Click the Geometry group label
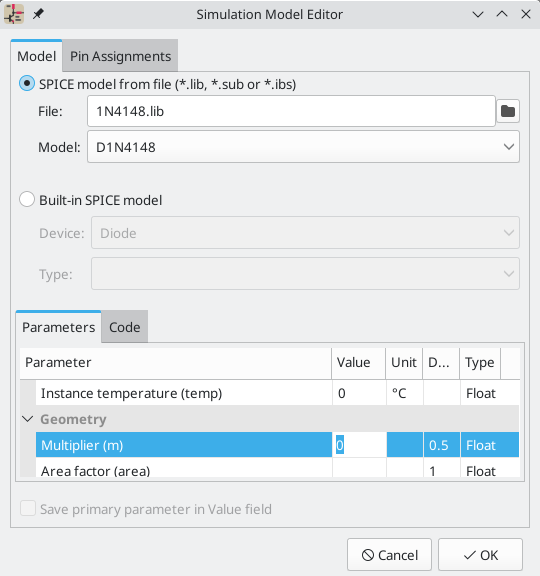This screenshot has height=576, width=540. (73, 419)
